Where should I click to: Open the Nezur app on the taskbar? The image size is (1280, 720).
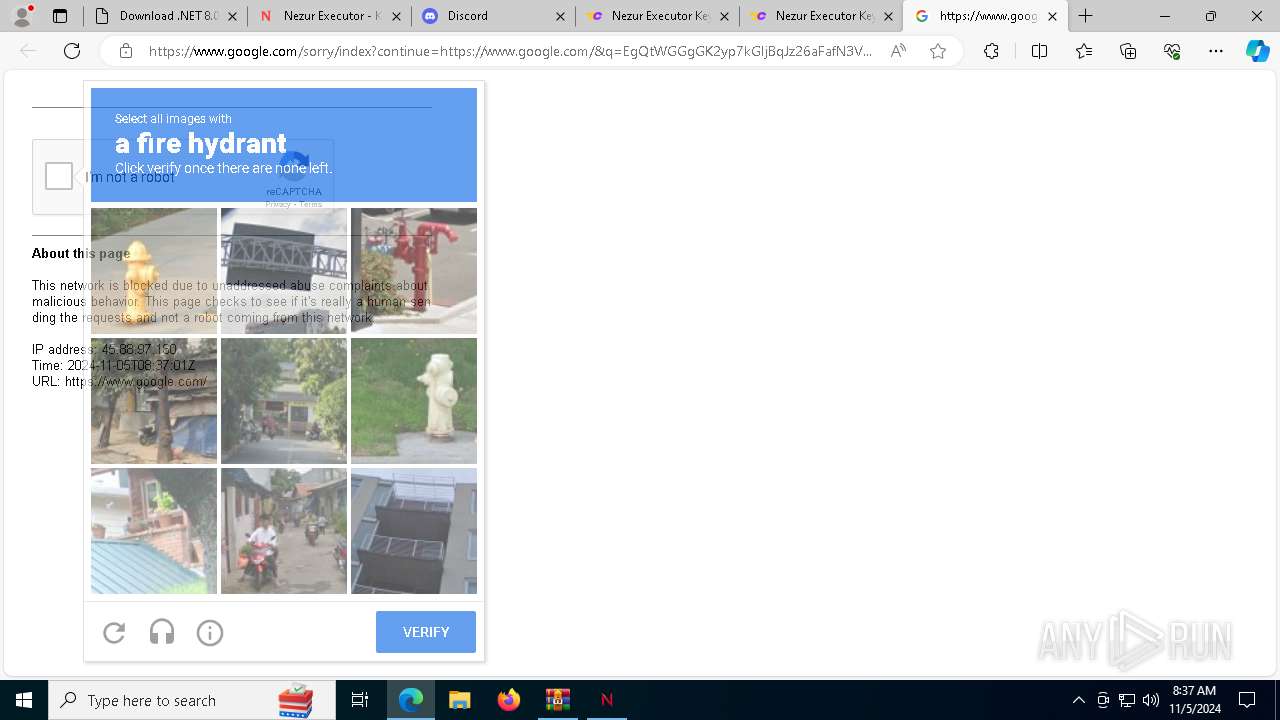pos(606,700)
